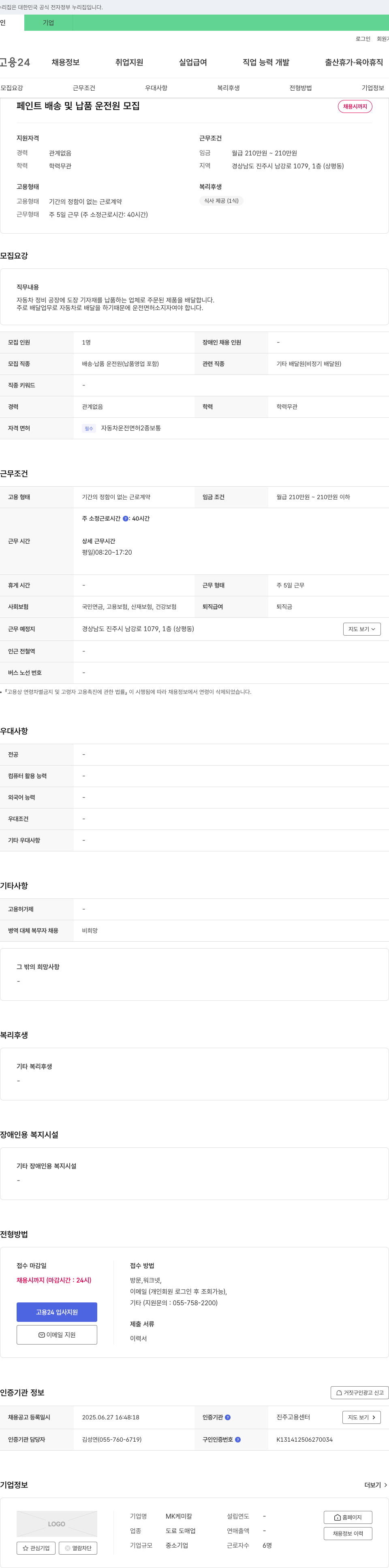Click the 고용24 입사지원 button
This screenshot has height=1568, width=389.
coord(57,1312)
